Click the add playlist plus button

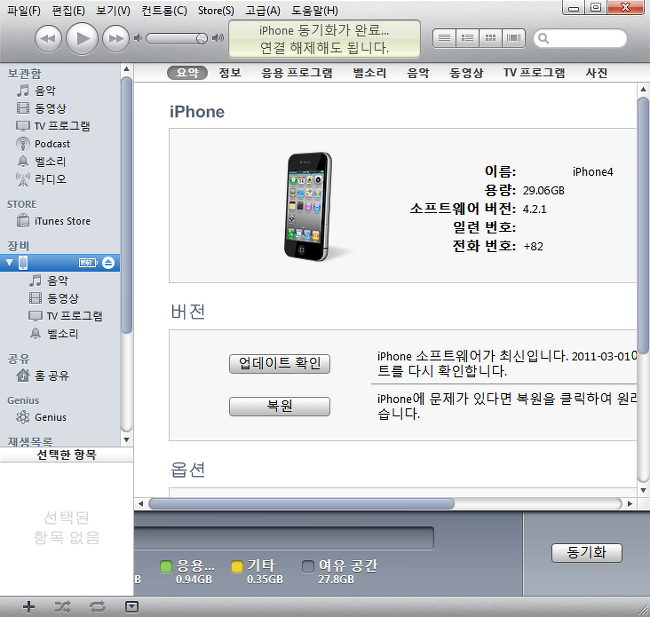point(29,607)
